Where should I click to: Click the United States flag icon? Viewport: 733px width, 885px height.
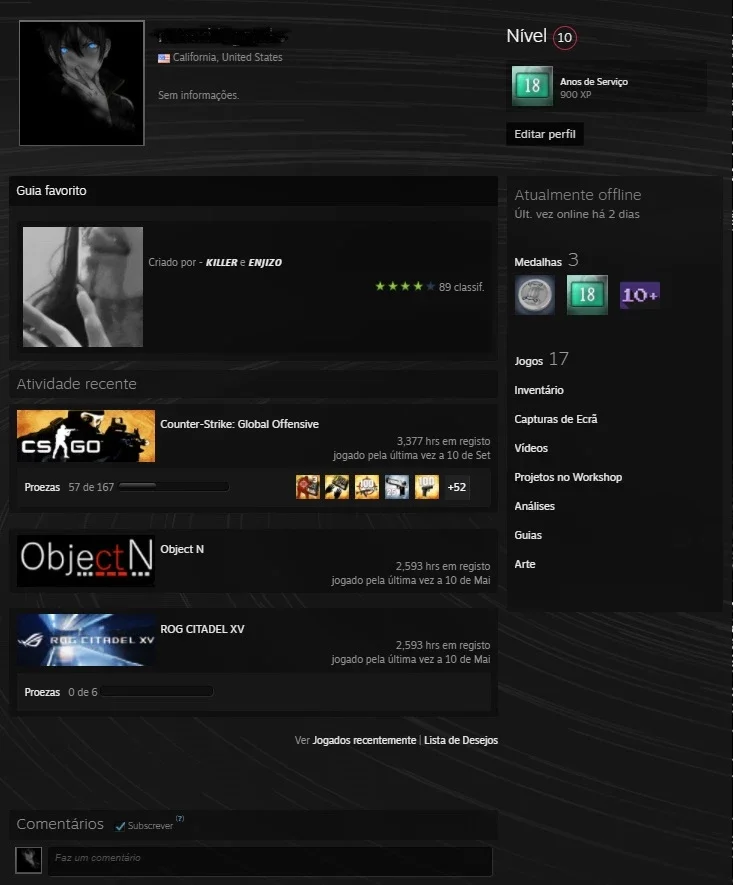164,58
